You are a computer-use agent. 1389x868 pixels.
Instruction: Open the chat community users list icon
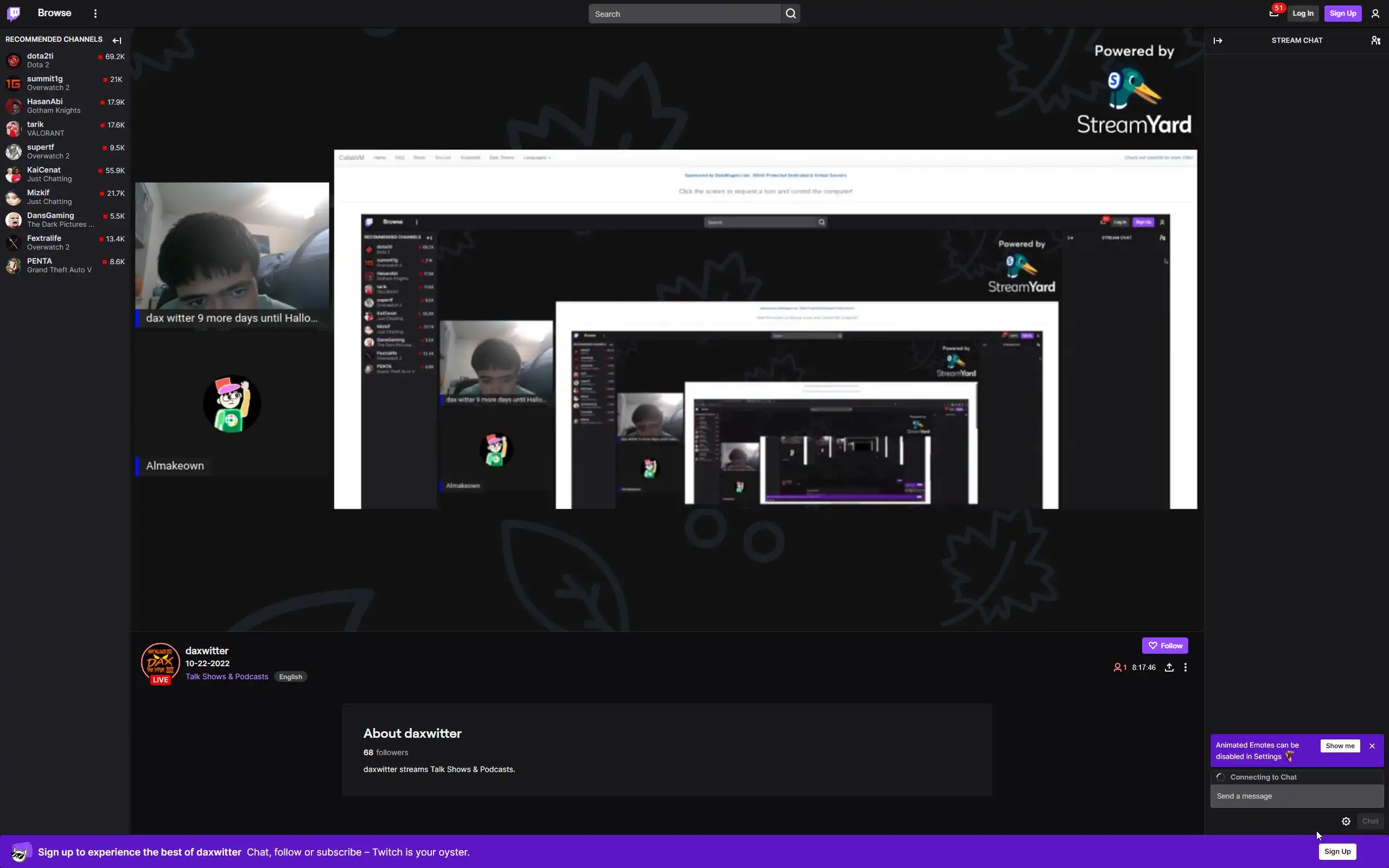point(1375,40)
